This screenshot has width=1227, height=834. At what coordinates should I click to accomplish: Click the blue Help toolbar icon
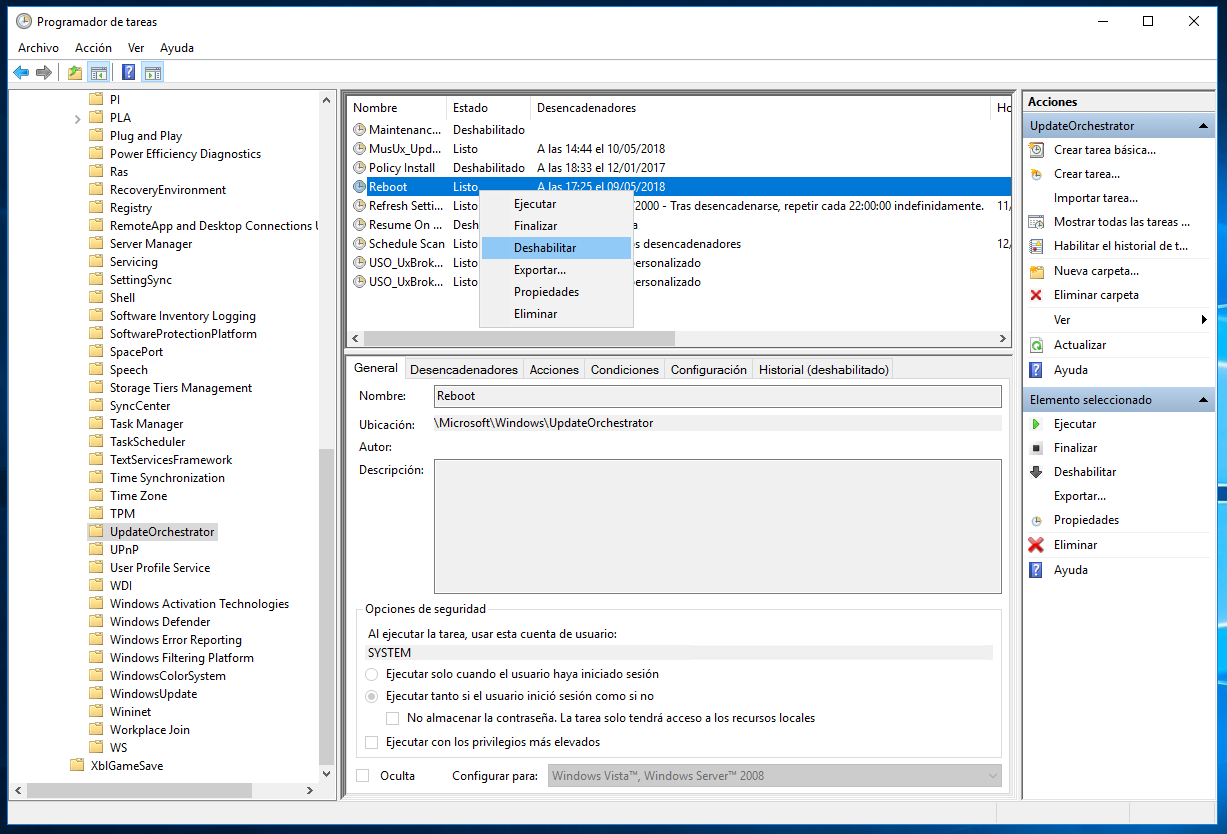129,72
